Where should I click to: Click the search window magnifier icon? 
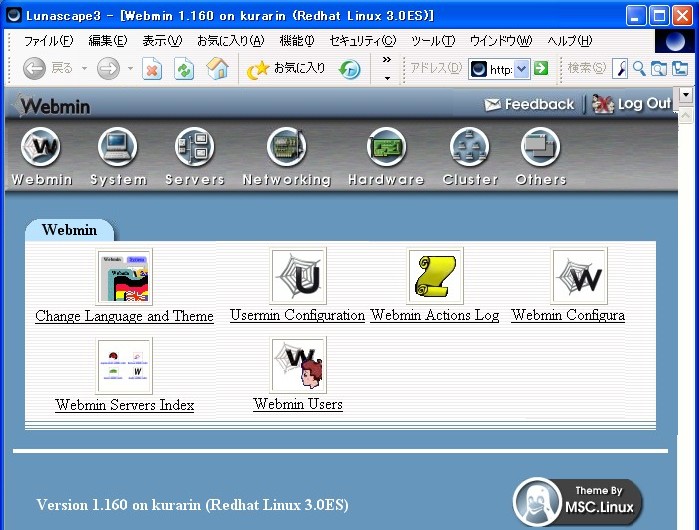659,69
